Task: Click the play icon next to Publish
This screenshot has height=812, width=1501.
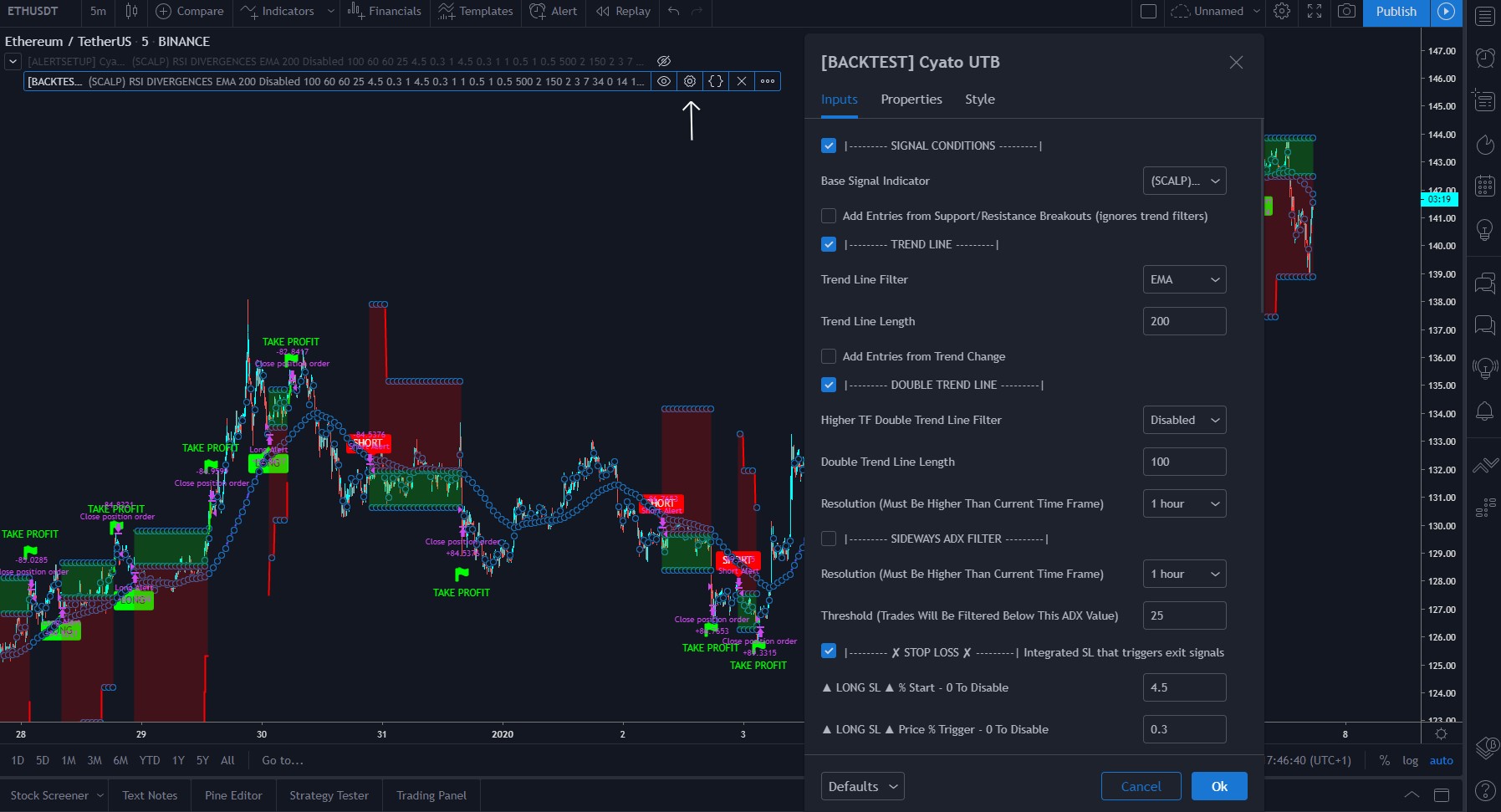Action: (x=1446, y=12)
